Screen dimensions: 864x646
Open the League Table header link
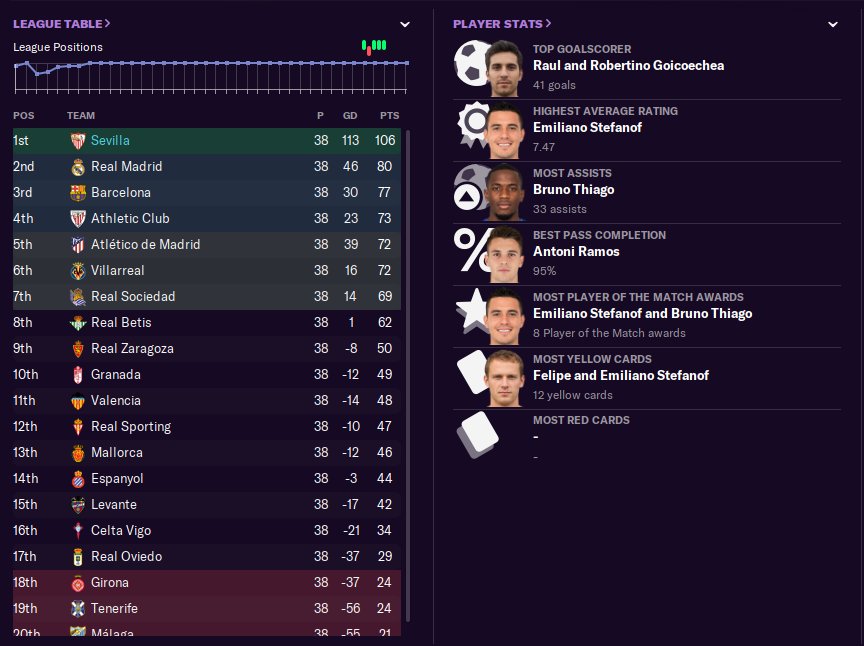click(62, 23)
